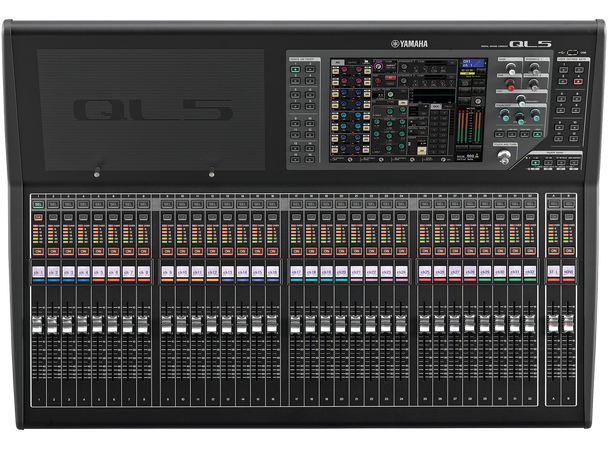Viewport: 610px width, 450px height.
Task: Choose channel 32 via its SEL key
Action: 530,204
